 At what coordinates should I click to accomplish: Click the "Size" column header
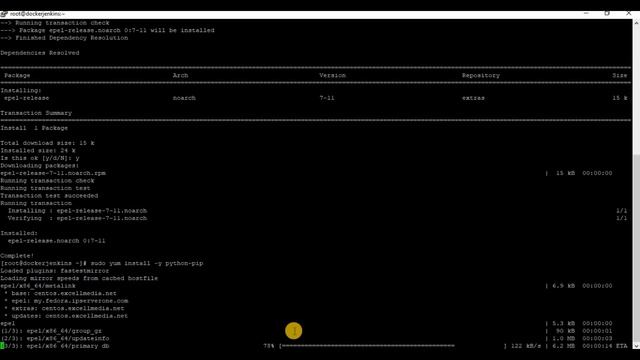620,76
